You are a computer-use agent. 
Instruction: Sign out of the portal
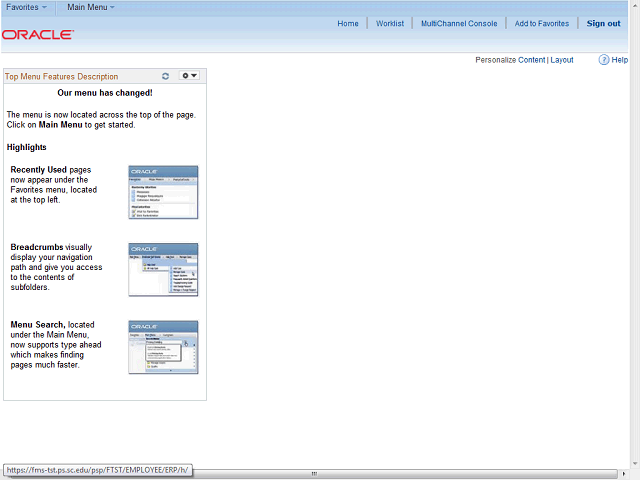(x=603, y=24)
